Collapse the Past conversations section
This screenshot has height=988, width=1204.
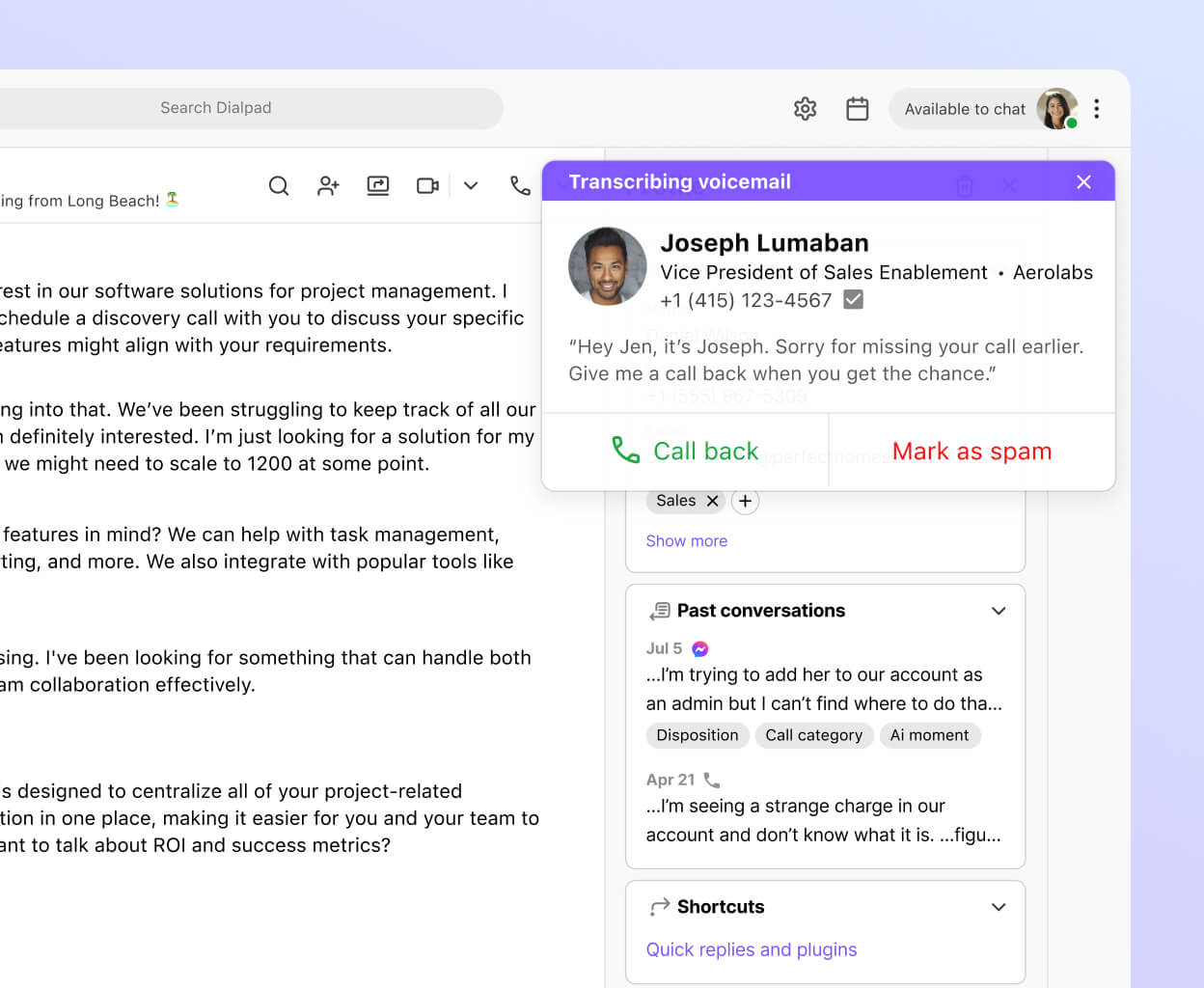[999, 610]
